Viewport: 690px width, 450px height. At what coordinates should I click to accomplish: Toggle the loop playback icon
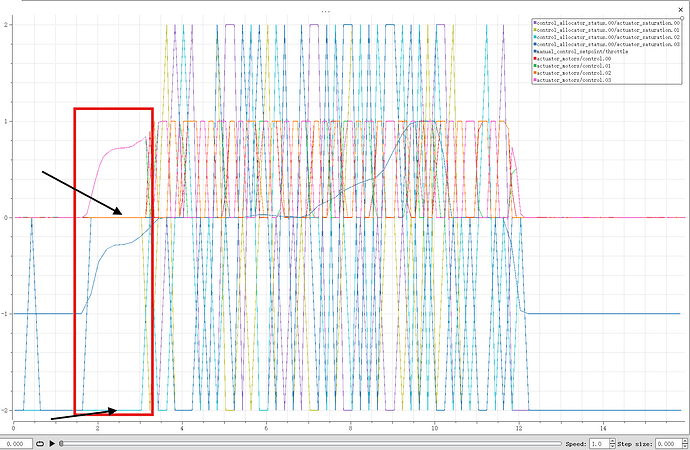pos(40,443)
